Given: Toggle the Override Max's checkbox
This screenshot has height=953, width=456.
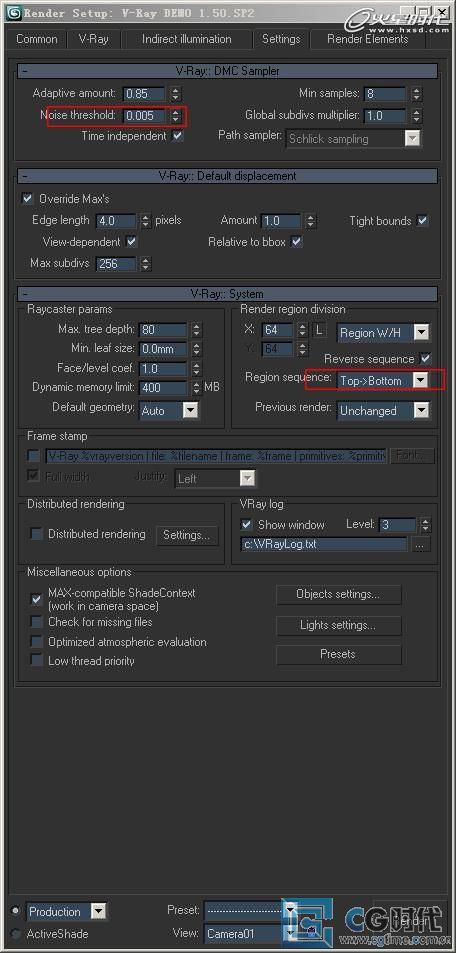Looking at the screenshot, I should 27,199.
